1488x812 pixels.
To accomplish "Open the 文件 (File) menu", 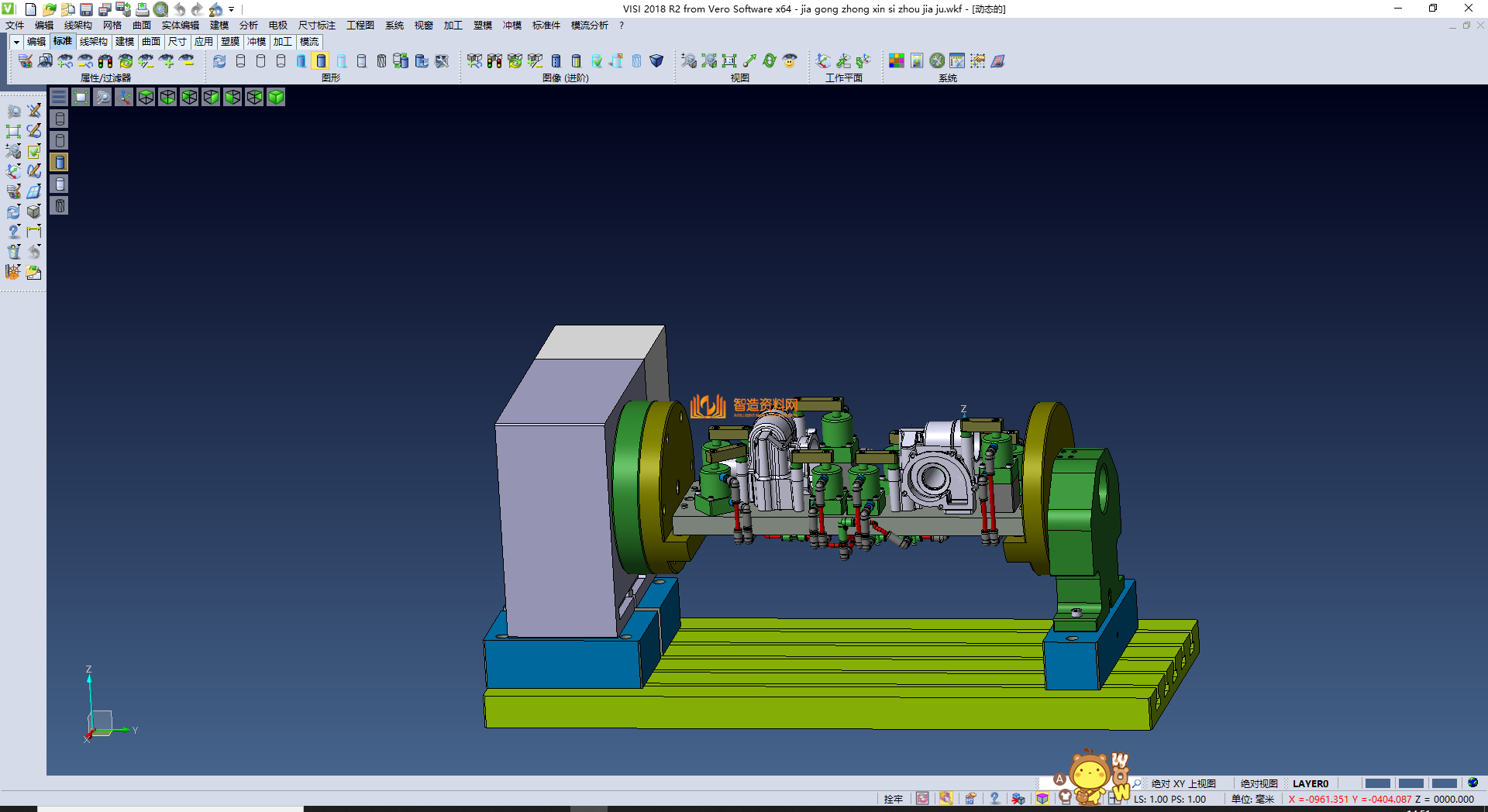I will tap(15, 26).
